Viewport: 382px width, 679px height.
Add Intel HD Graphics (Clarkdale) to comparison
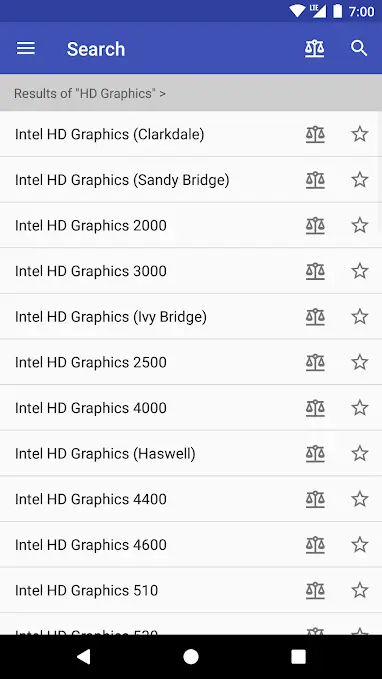point(315,134)
